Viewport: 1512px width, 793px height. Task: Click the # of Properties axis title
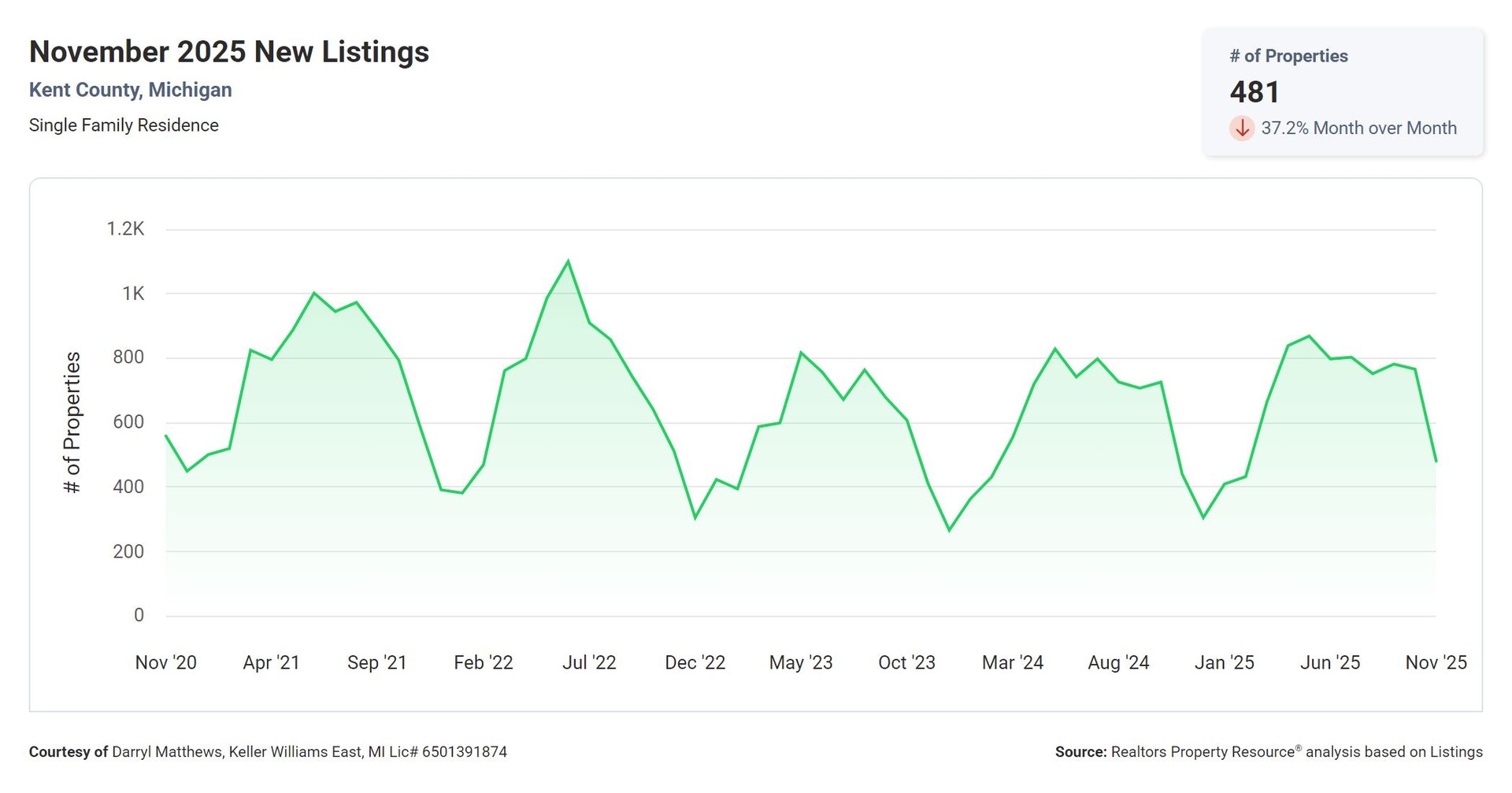click(72, 422)
